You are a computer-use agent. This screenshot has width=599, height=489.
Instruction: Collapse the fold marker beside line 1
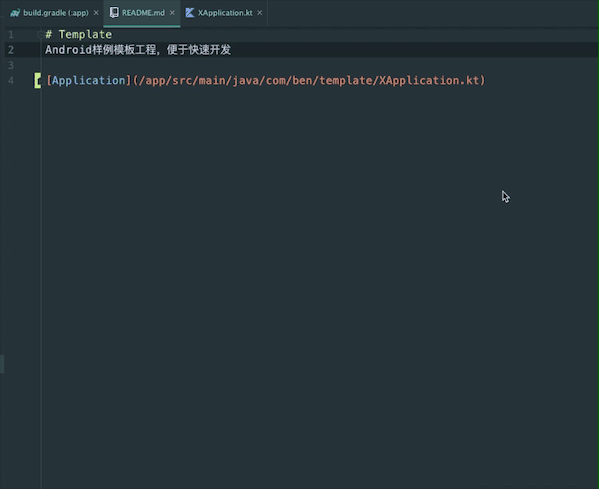point(40,35)
